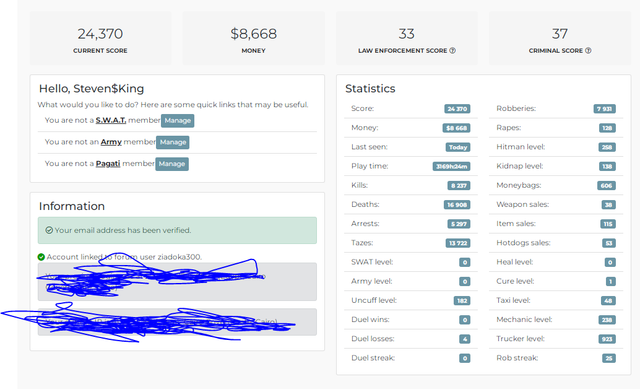Click the Hello, Steven$King heading

tap(91, 89)
